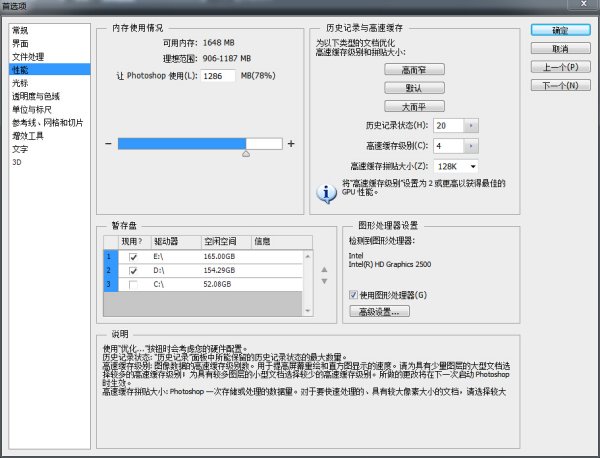Enable the C:\ scratch disk checkbox
The height and width of the screenshot is (458, 600).
click(133, 284)
